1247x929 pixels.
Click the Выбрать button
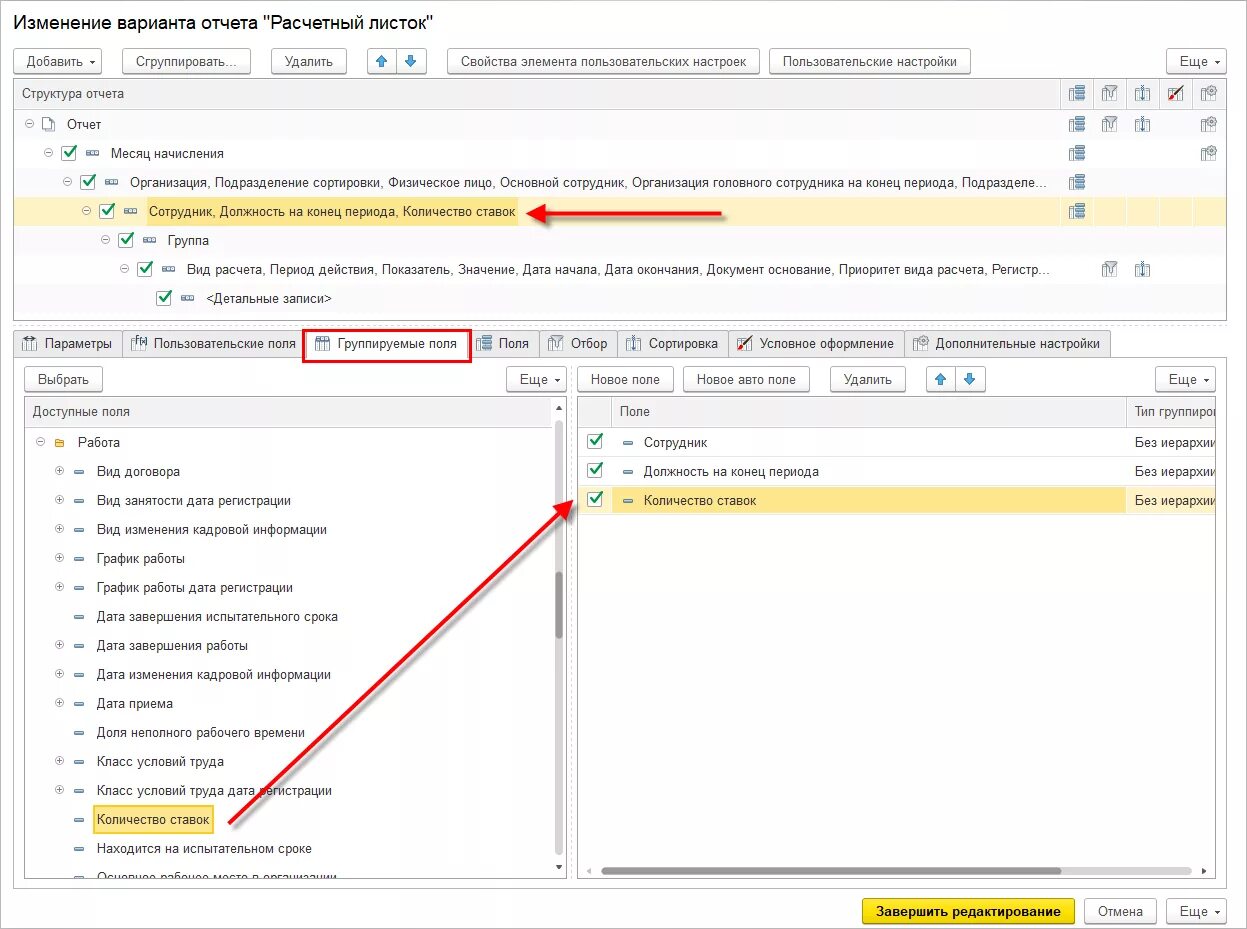(x=64, y=380)
